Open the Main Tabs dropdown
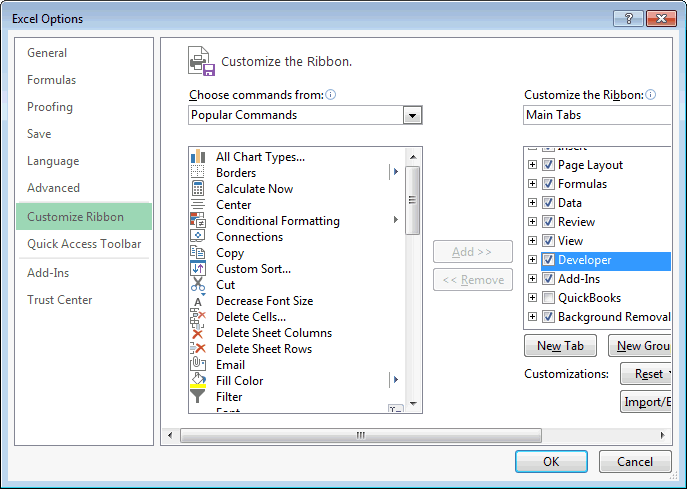The image size is (687, 489). pos(597,115)
